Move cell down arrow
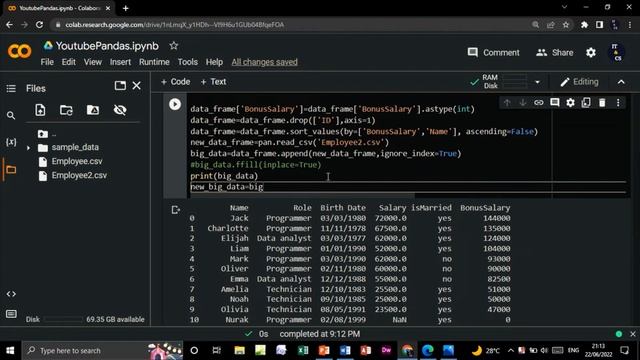The height and width of the screenshot is (360, 640). click(522, 103)
